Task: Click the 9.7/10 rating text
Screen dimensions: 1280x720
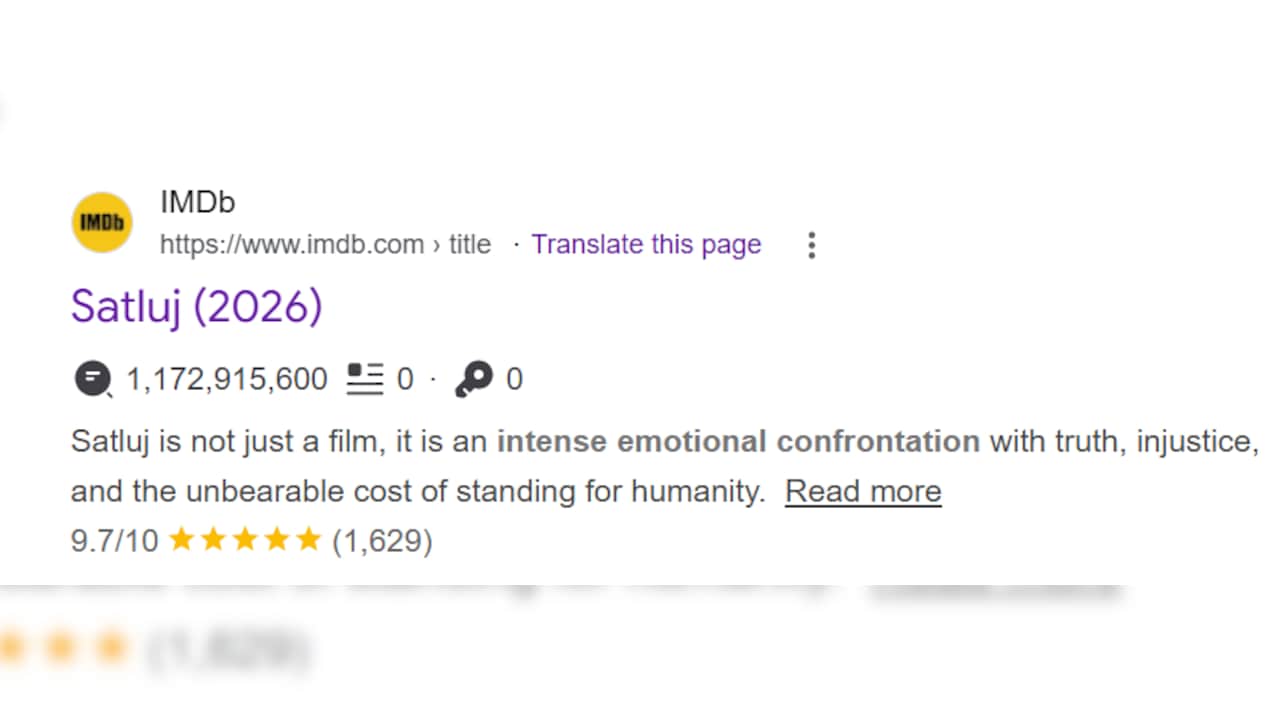Action: (114, 541)
